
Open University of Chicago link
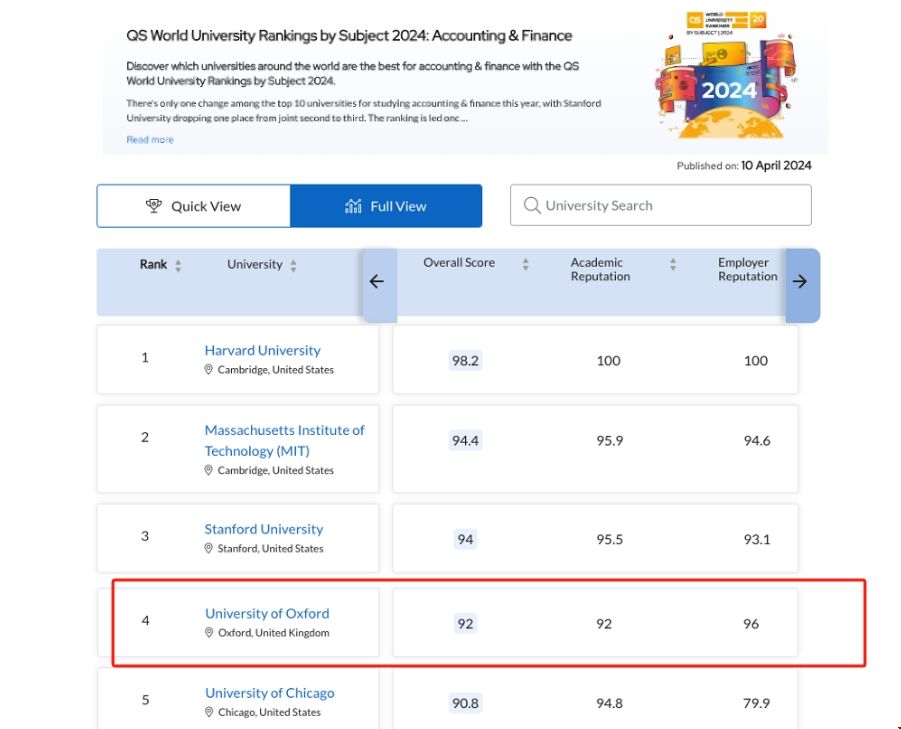(270, 693)
